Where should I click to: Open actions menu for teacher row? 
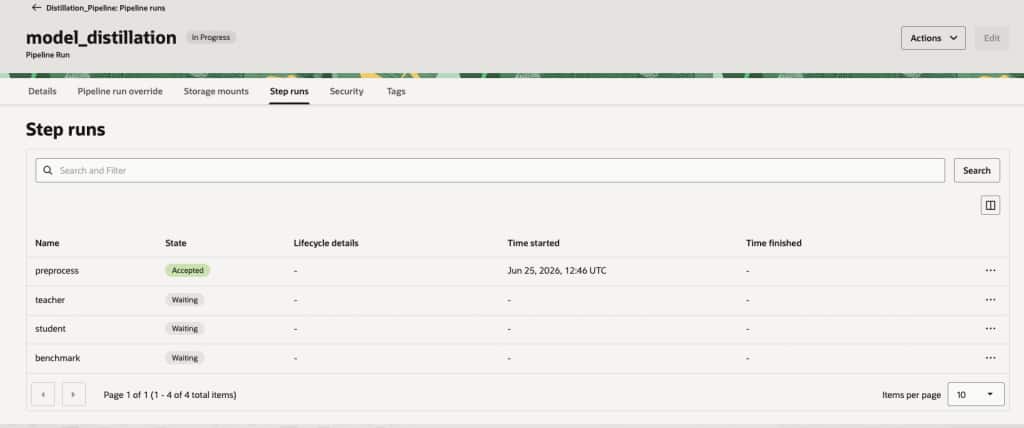point(990,300)
